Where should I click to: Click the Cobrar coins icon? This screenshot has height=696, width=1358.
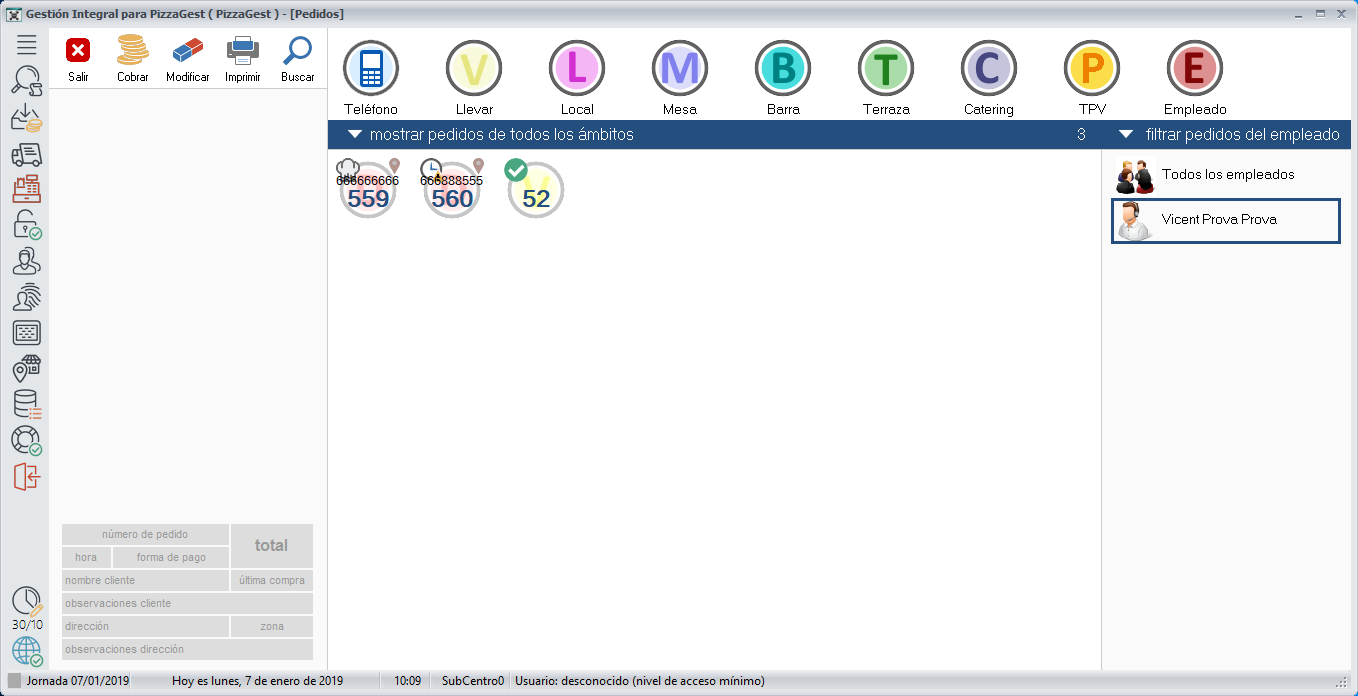(132, 52)
